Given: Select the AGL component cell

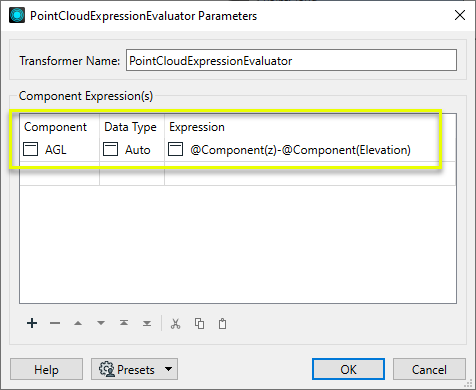Looking at the screenshot, I should point(59,150).
